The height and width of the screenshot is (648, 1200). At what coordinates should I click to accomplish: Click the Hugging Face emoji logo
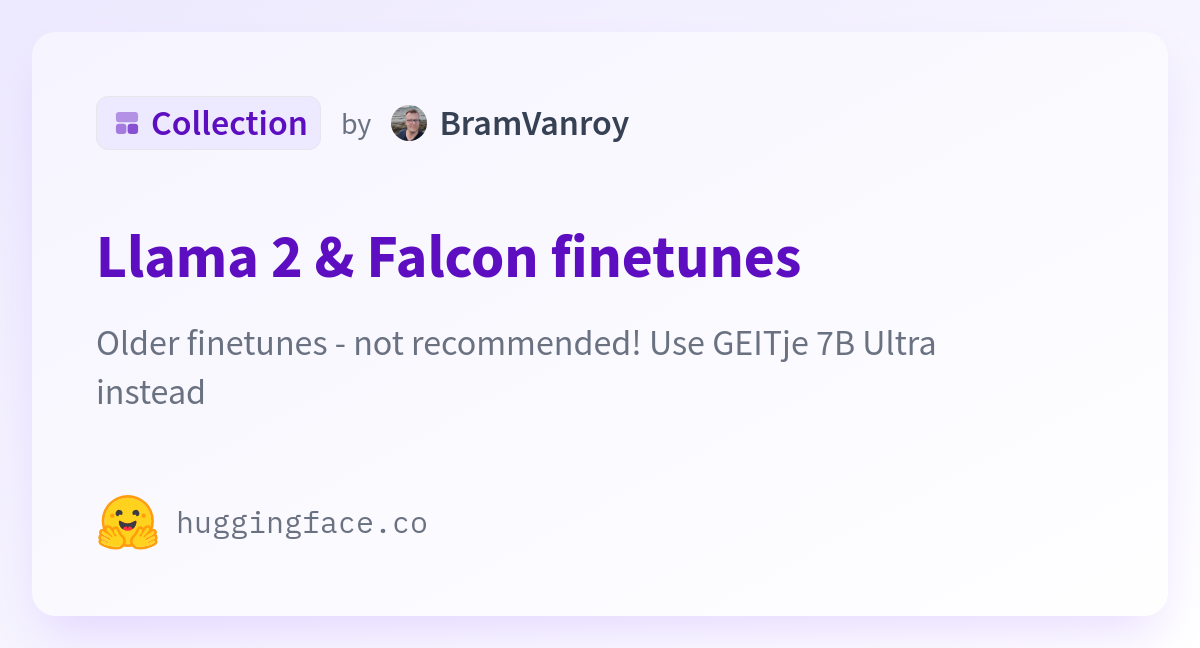pos(128,522)
